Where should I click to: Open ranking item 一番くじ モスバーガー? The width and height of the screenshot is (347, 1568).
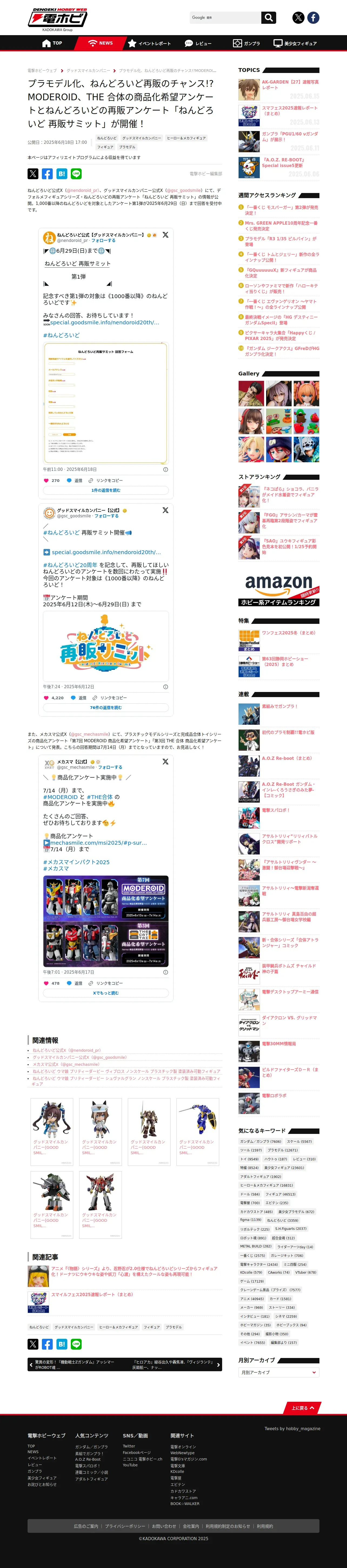[x=281, y=210]
